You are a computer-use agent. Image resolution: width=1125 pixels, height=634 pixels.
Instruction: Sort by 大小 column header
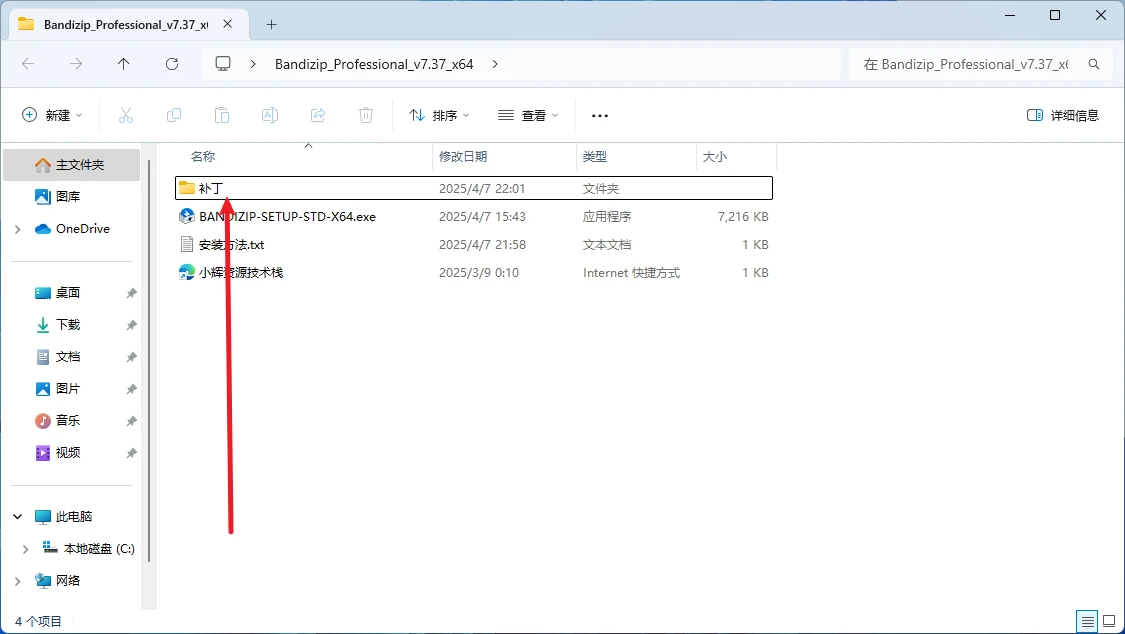coord(715,156)
